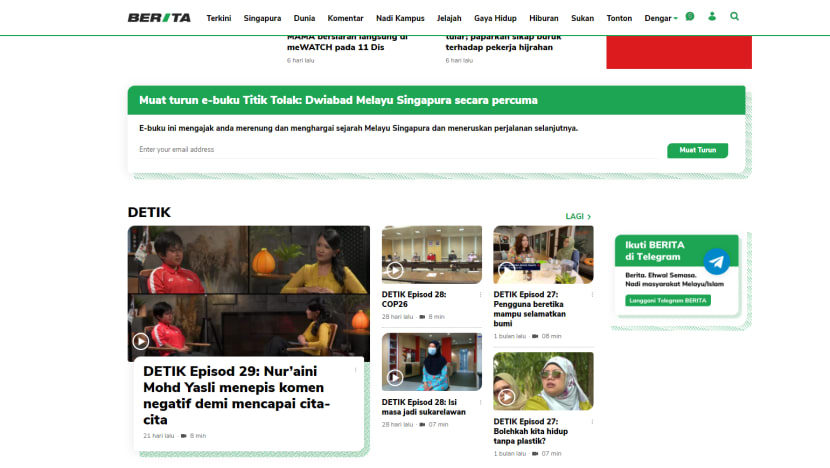The width and height of the screenshot is (830, 468).
Task: Open the Terkini menu item
Action: pyautogui.click(x=219, y=18)
